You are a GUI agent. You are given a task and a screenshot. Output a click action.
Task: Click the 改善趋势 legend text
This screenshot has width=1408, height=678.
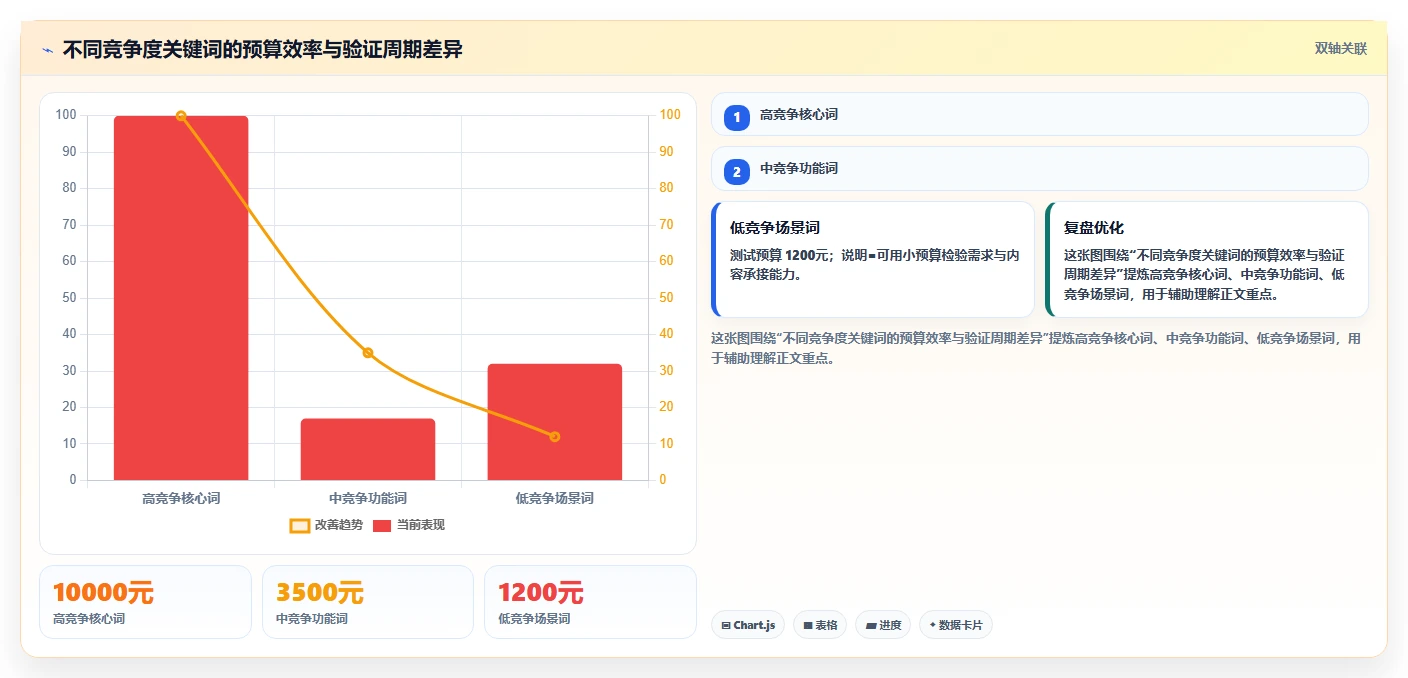click(339, 525)
